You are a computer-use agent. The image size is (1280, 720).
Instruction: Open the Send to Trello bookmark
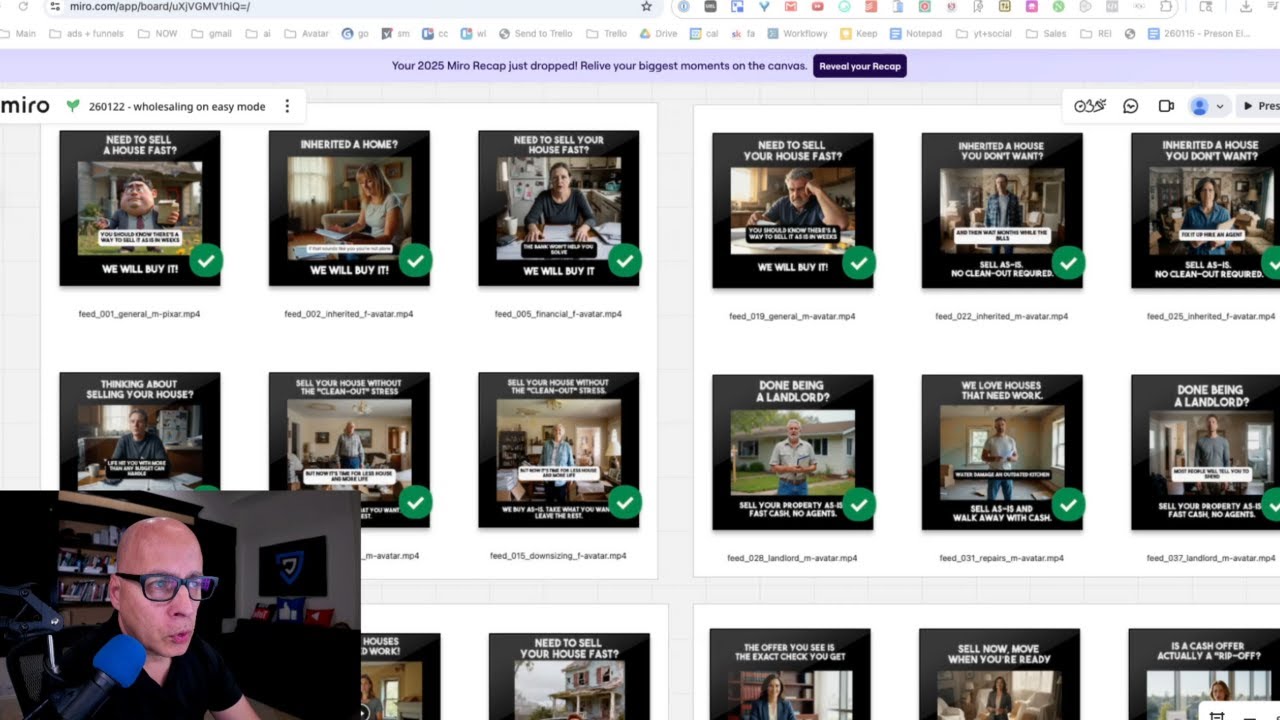tap(535, 33)
